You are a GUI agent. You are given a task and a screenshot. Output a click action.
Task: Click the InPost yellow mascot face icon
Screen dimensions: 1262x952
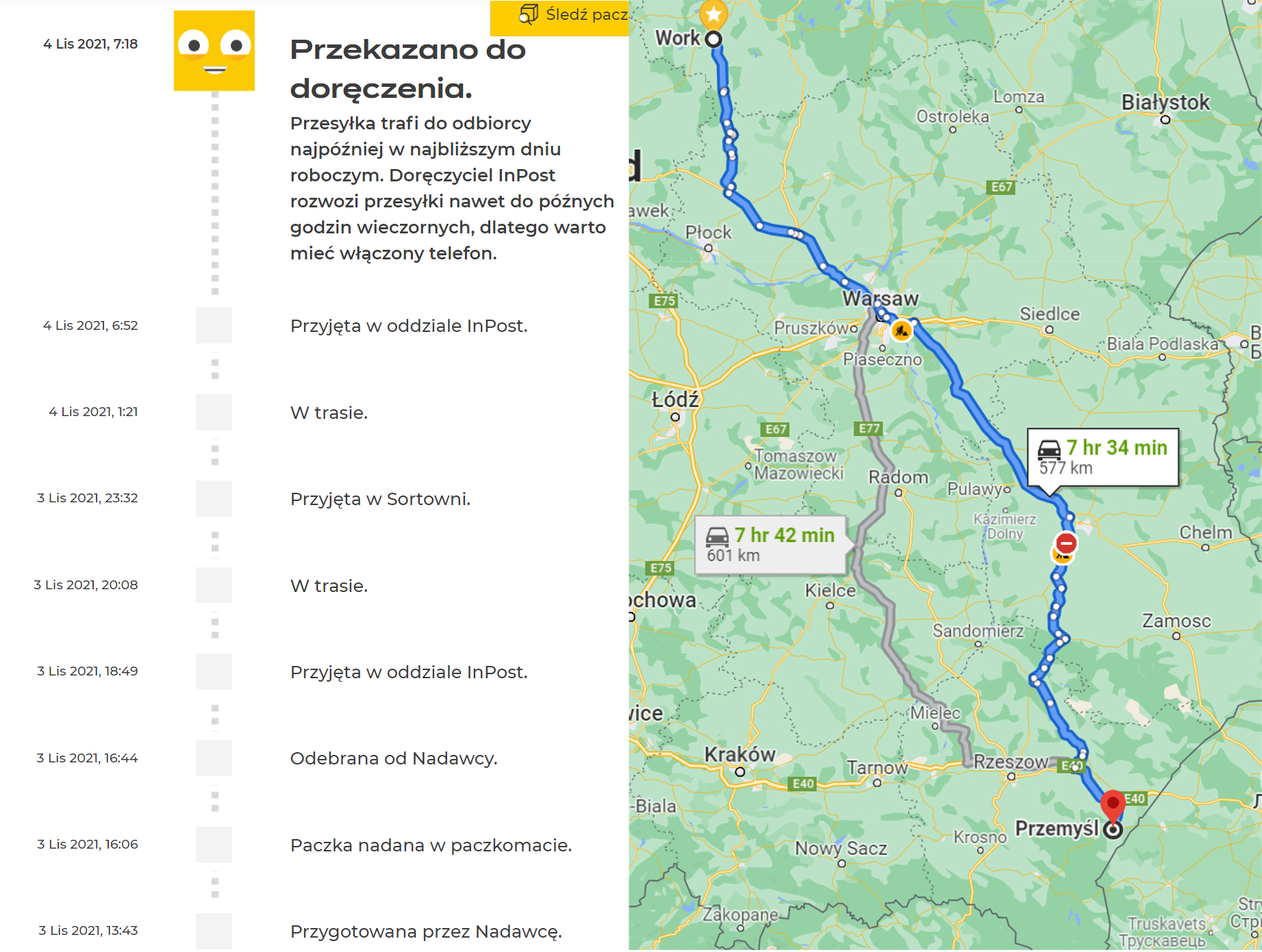[214, 51]
